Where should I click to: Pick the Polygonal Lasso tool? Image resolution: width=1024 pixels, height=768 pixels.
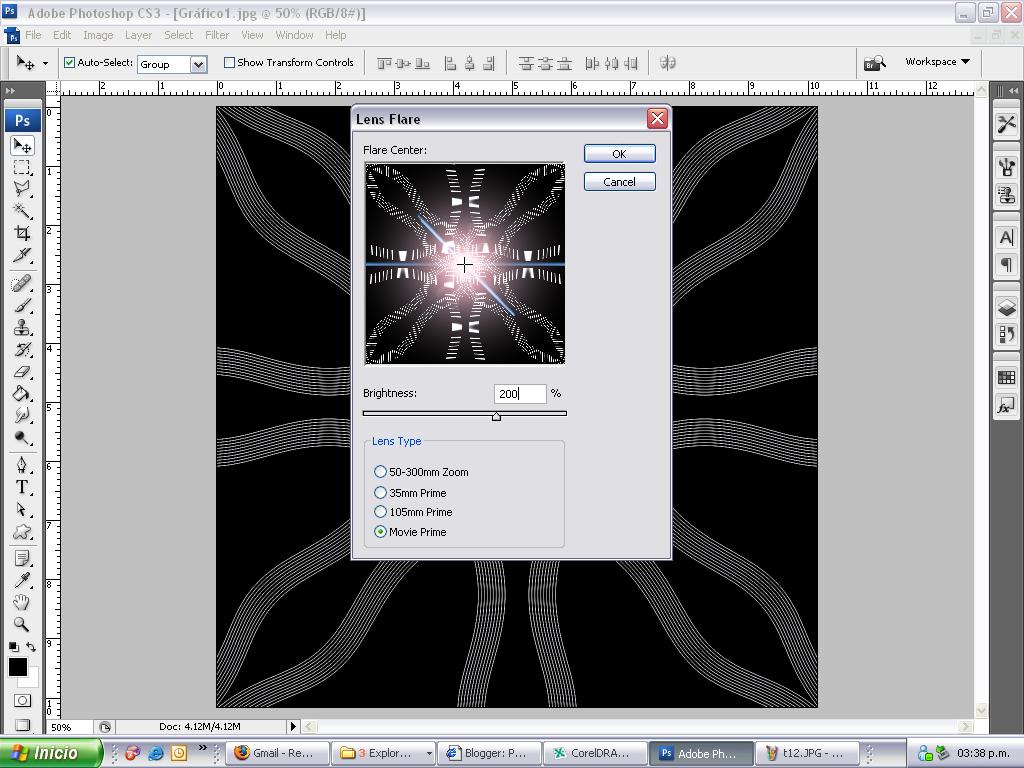click(x=22, y=189)
